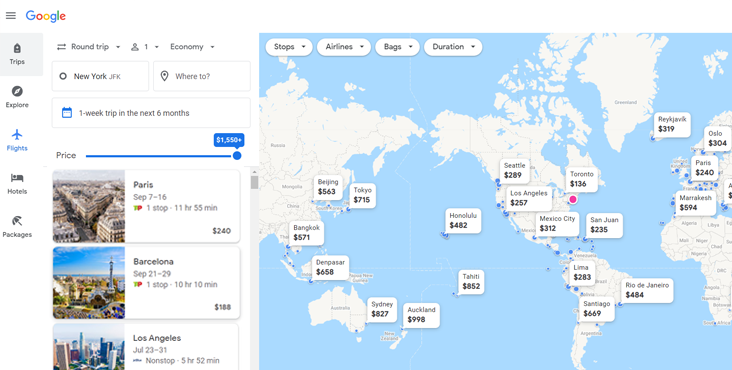The height and width of the screenshot is (370, 732).
Task: Choose Denpasar $658 on the map
Action: pos(330,267)
